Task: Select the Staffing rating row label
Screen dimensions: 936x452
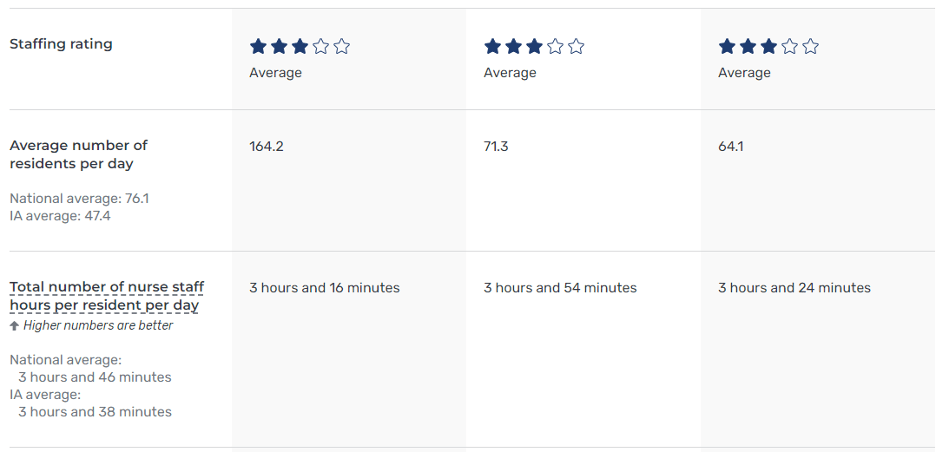Action: (x=61, y=44)
